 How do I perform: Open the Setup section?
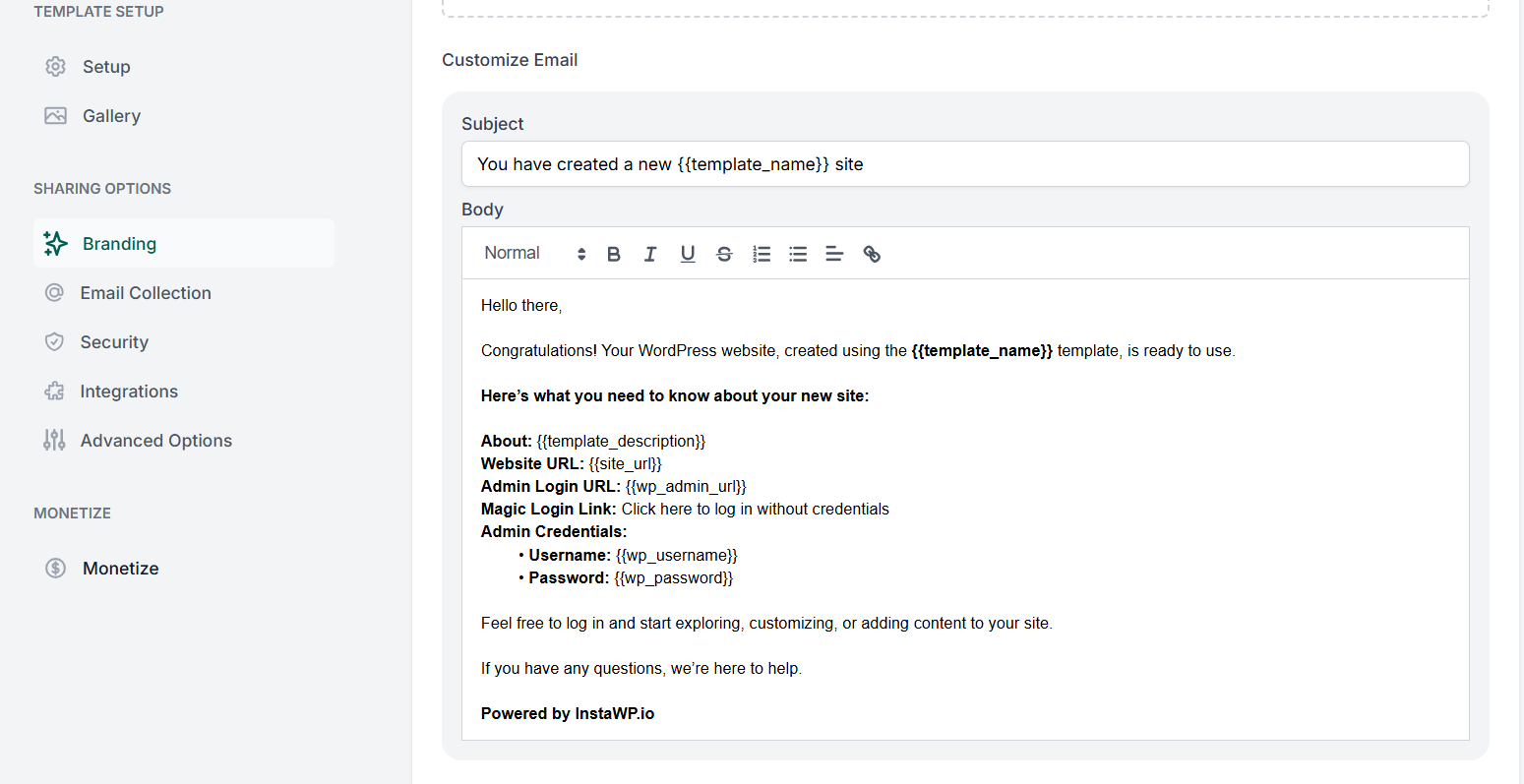[106, 67]
